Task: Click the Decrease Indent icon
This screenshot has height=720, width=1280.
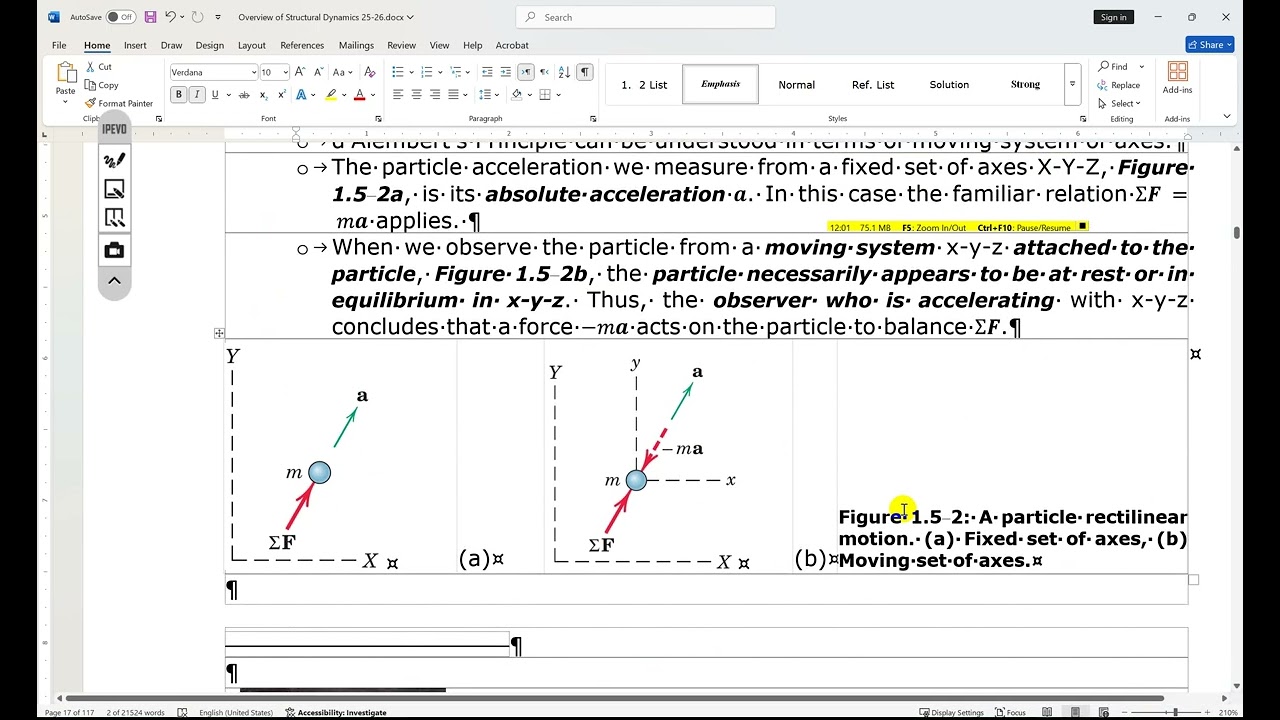Action: tap(487, 72)
